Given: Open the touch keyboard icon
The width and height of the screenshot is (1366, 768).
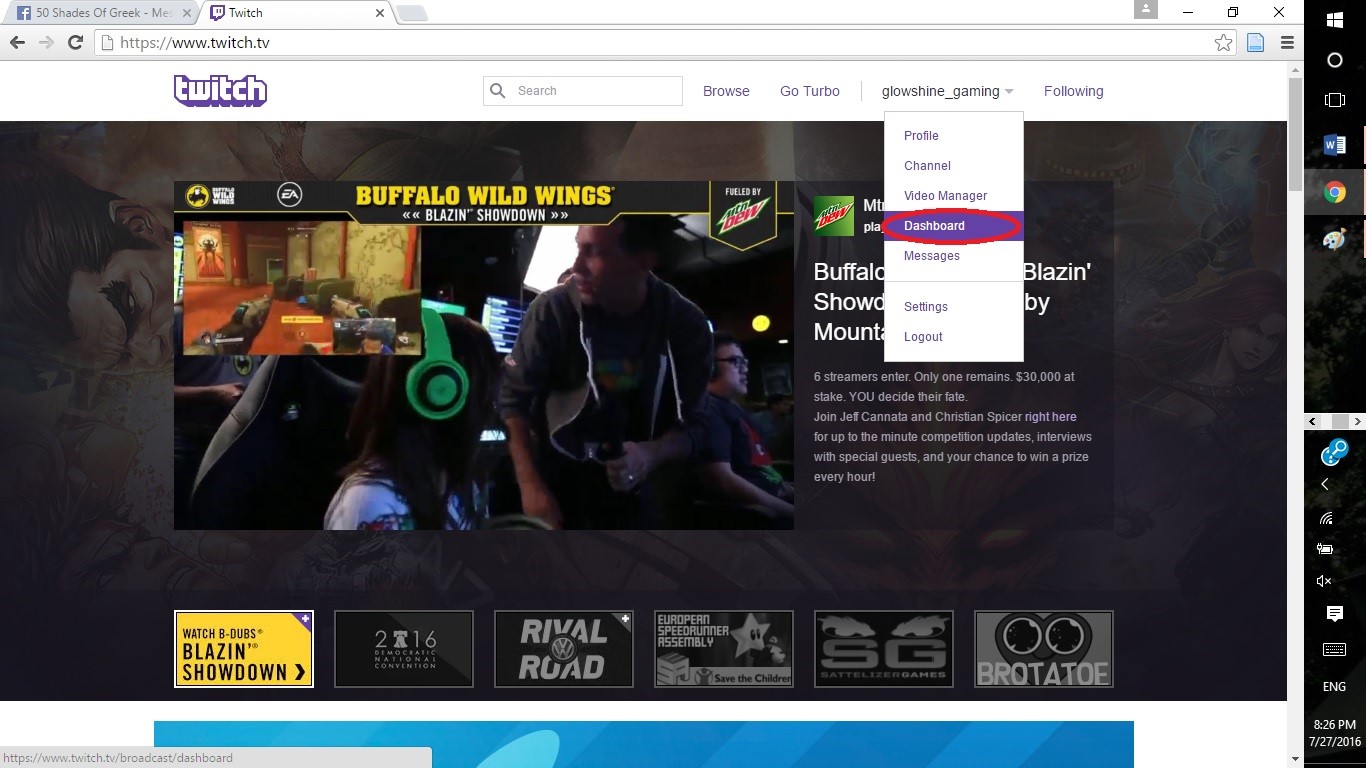Looking at the screenshot, I should point(1334,650).
